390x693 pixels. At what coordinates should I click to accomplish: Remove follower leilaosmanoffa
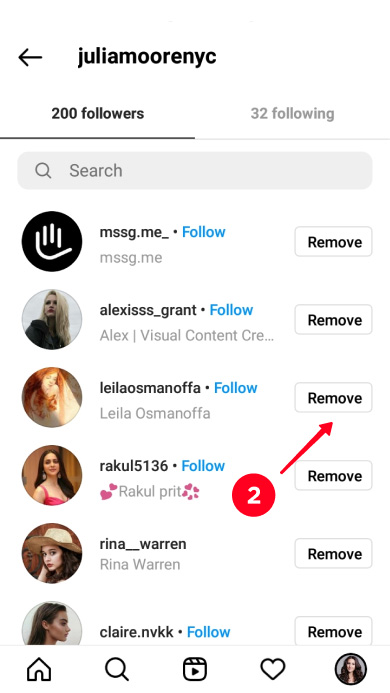click(x=333, y=398)
